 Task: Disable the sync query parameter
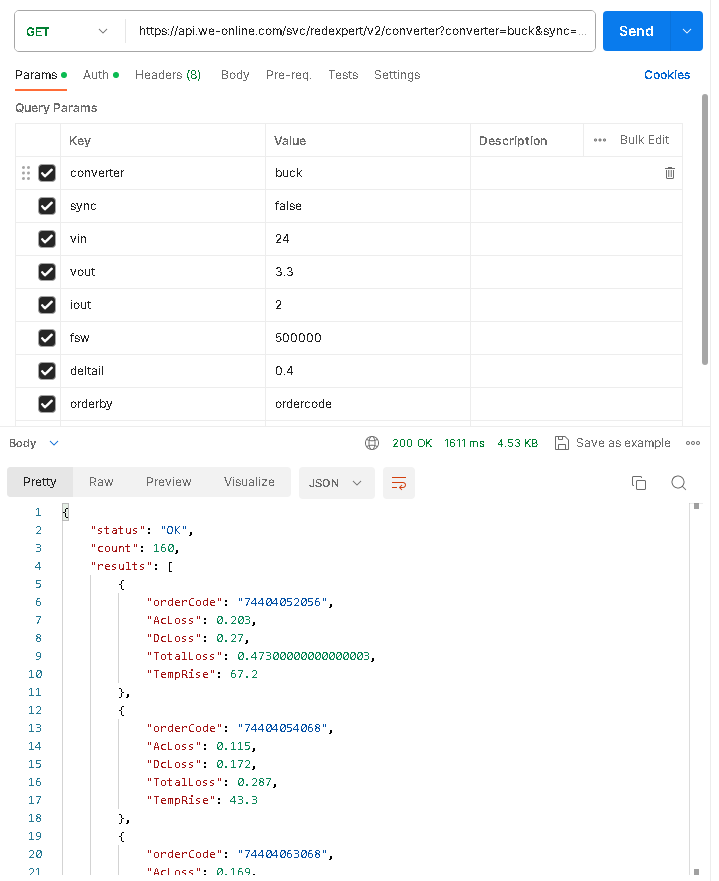point(47,206)
